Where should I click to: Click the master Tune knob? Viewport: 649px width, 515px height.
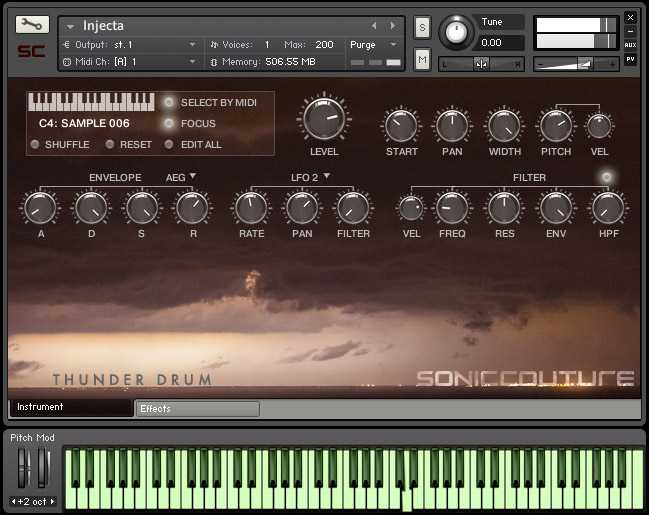456,32
